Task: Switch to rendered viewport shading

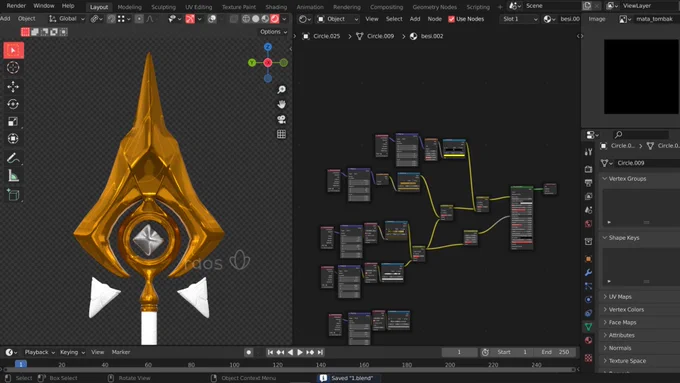Action: 275,19
